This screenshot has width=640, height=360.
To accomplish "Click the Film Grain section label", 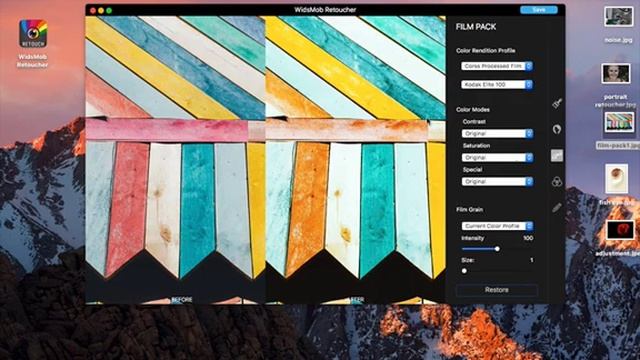I will (x=469, y=209).
